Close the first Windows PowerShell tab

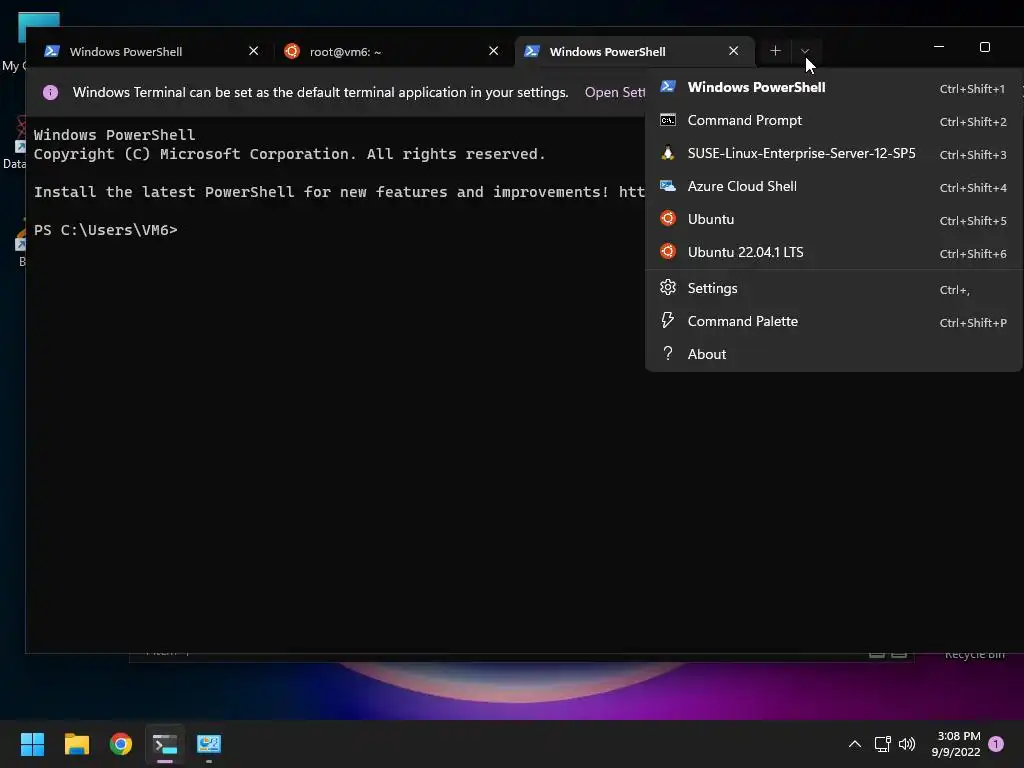253,51
